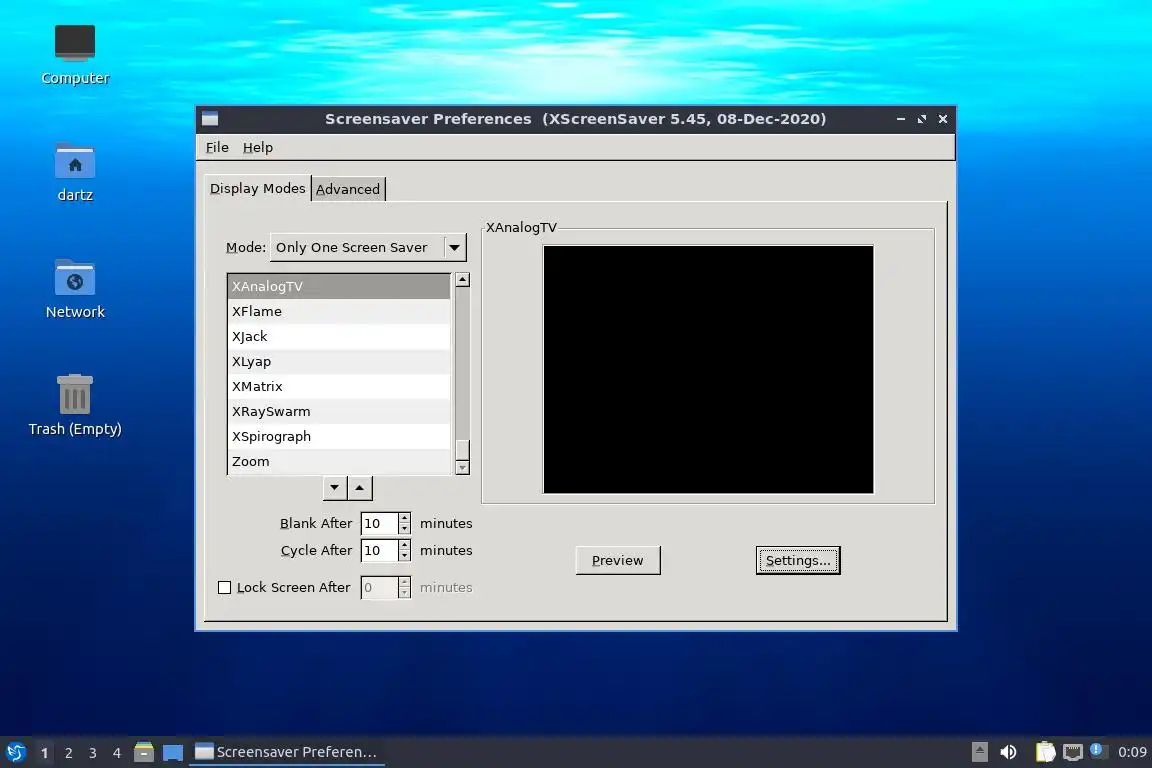
Task: Click the Preview button
Action: tap(618, 560)
